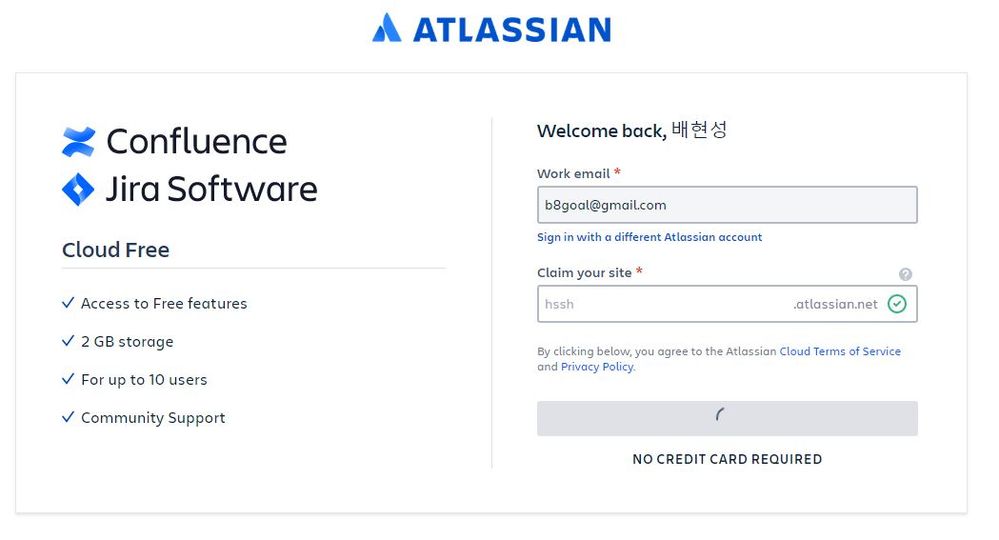
Task: Click checkmark beside For up to 10 users
Action: click(x=68, y=379)
